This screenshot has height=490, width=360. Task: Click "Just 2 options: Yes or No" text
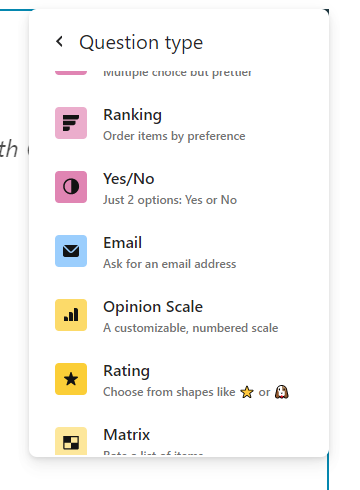(170, 200)
